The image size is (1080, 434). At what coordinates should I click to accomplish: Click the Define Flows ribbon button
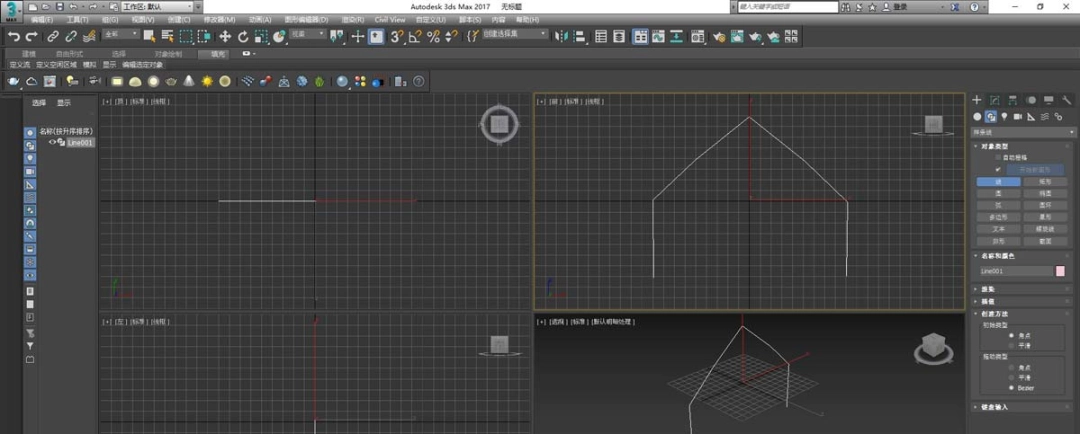19,65
